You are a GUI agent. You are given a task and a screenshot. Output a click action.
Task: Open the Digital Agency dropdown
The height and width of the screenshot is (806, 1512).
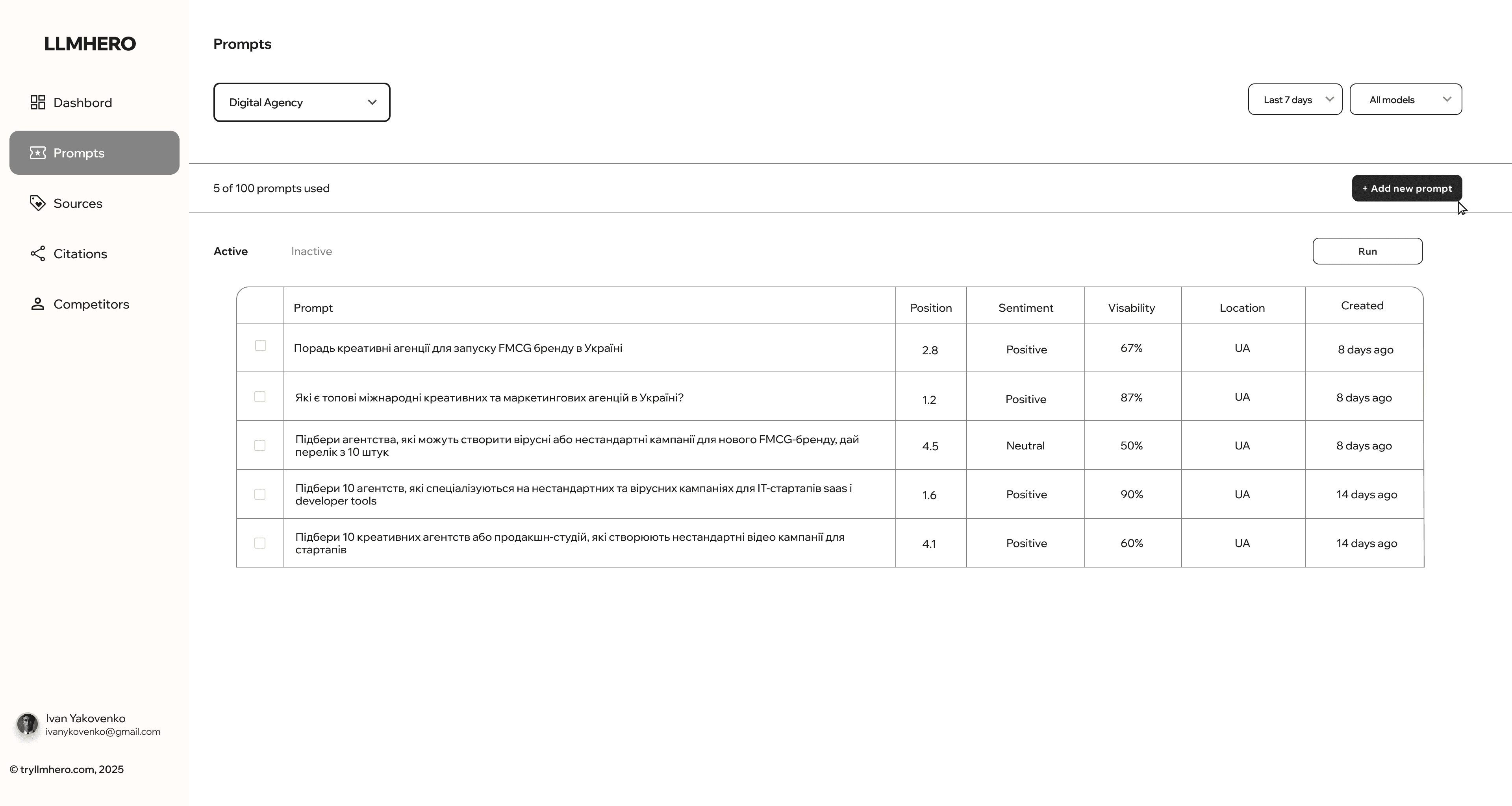(x=302, y=103)
